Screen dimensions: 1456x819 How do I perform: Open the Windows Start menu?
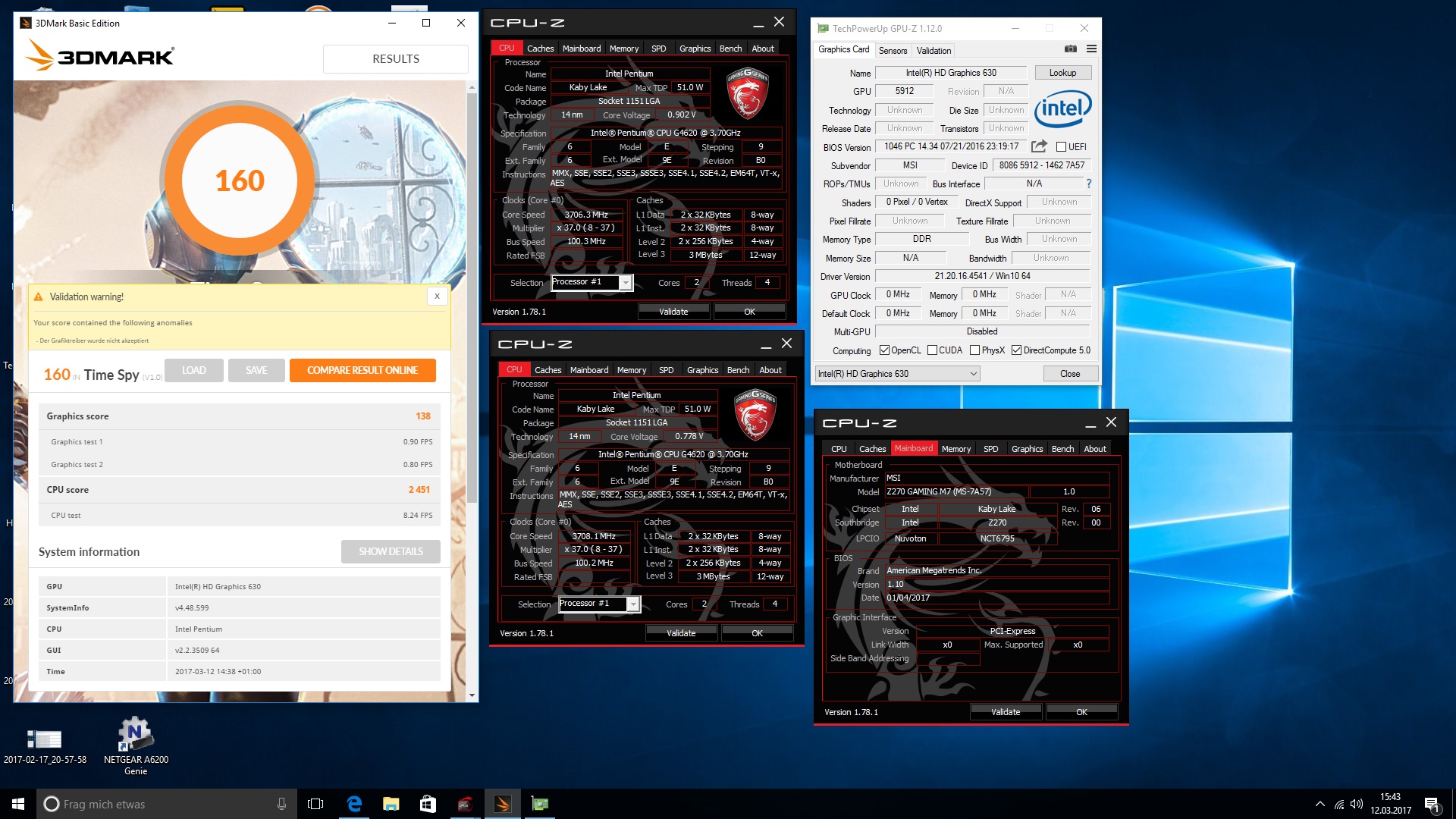pyautogui.click(x=18, y=804)
